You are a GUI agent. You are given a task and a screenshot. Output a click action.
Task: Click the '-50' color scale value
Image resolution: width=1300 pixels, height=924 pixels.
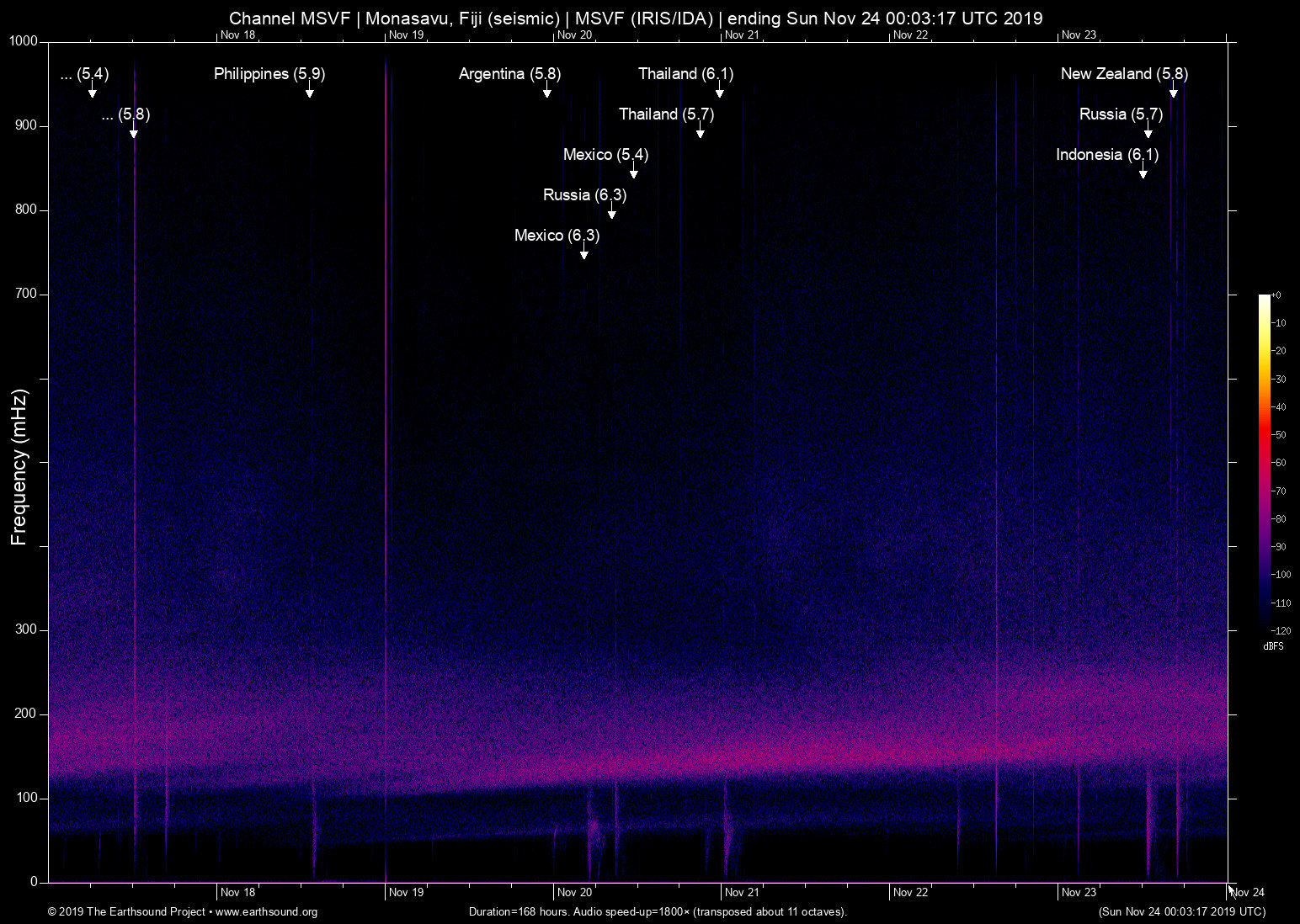point(1279,435)
